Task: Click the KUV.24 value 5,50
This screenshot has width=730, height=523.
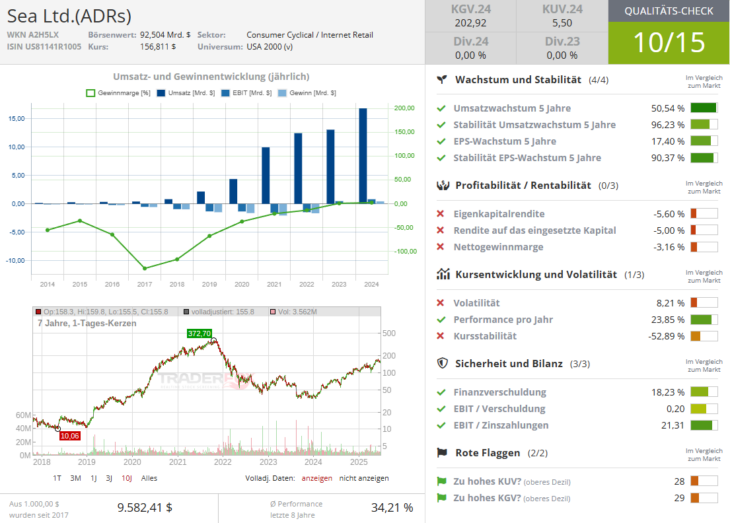Action: coord(562,23)
